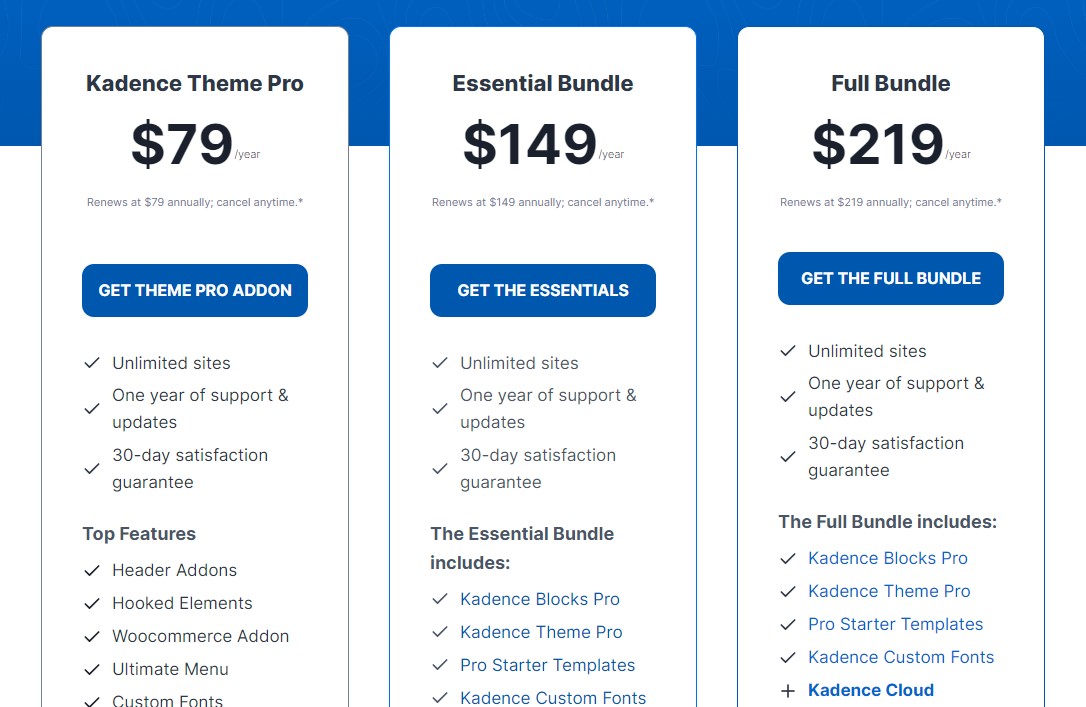
Task: Click checkmark icon beside Ultimate Menu
Action: click(91, 670)
